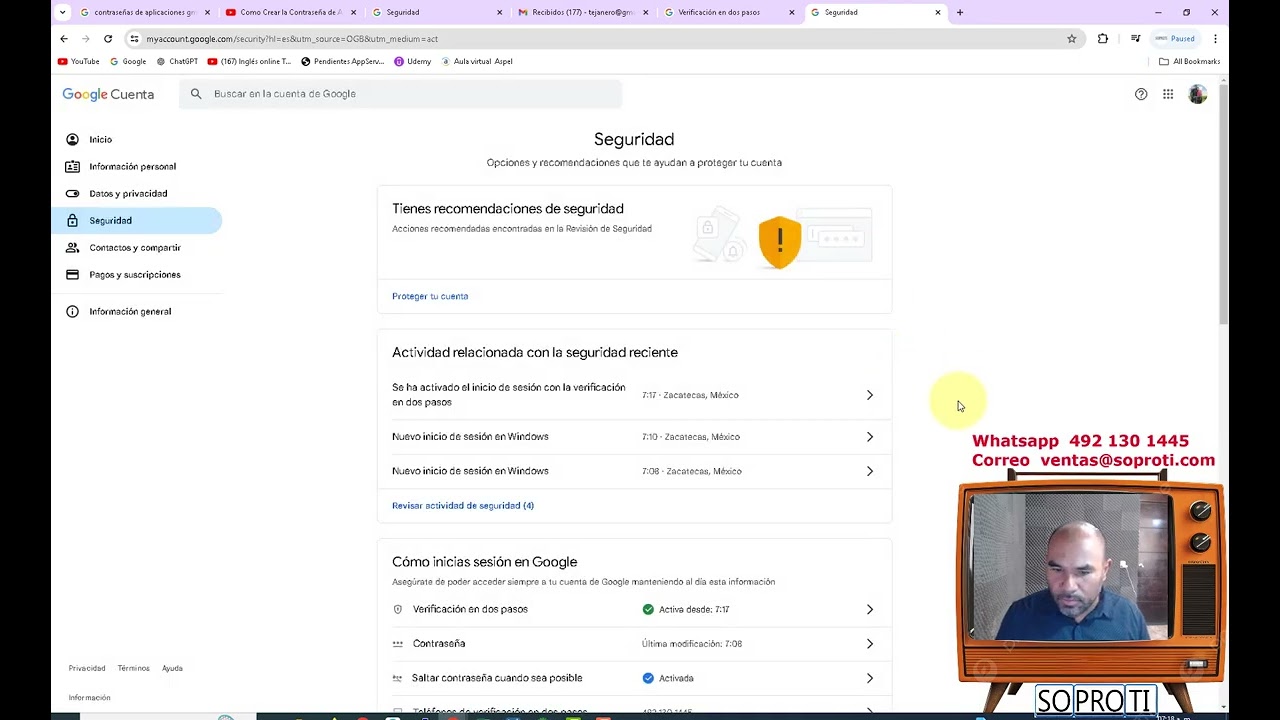This screenshot has width=1280, height=720.
Task: Click 'Buscar en la cuenta de Google' field
Action: coord(400,94)
